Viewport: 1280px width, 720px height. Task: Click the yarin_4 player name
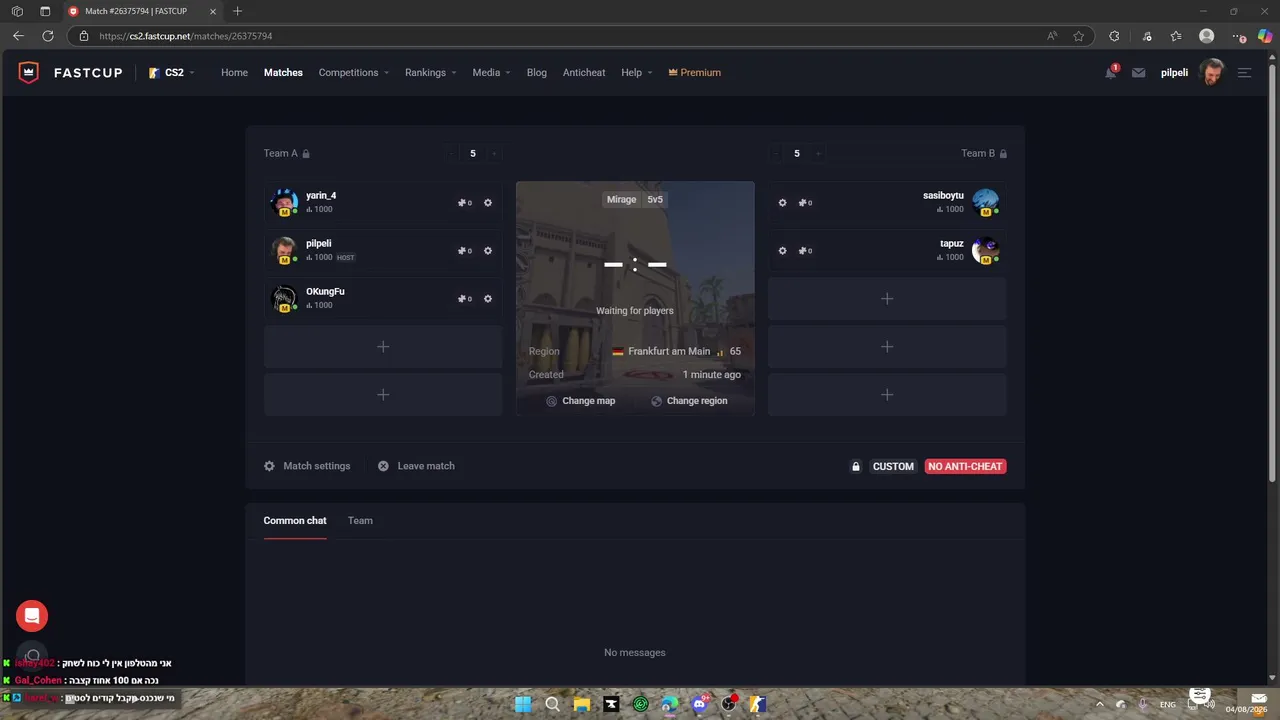[x=321, y=196]
